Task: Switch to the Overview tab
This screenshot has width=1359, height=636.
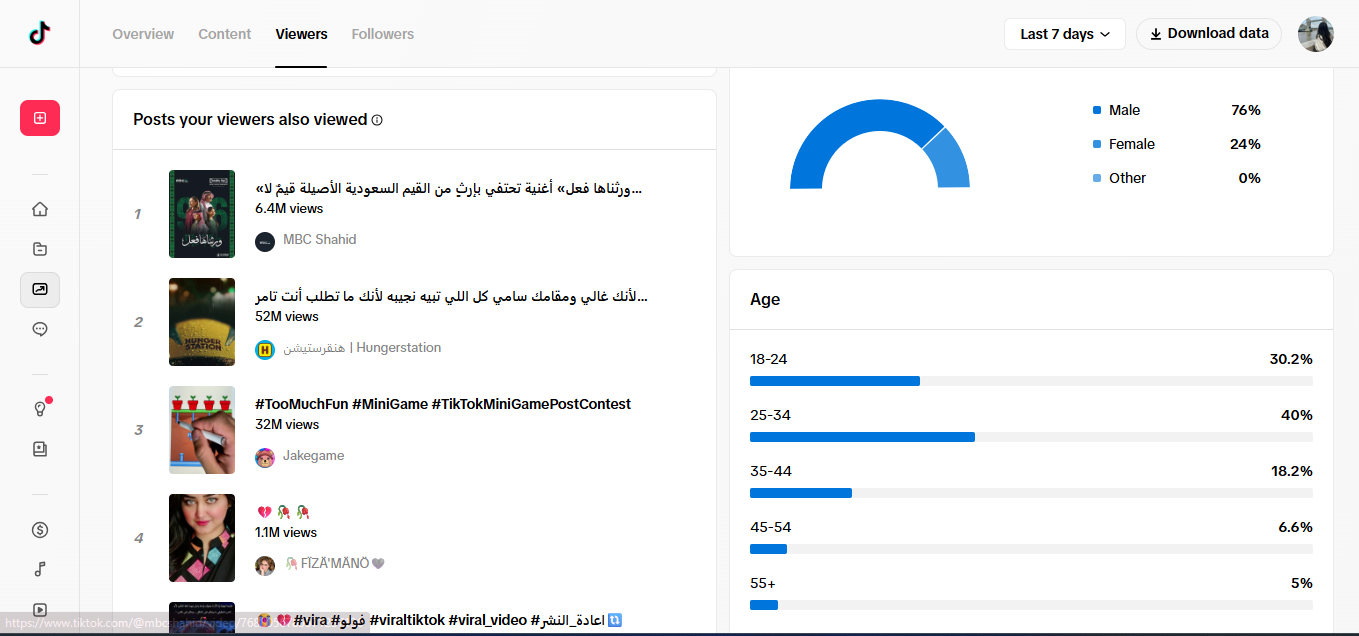Action: coord(143,34)
